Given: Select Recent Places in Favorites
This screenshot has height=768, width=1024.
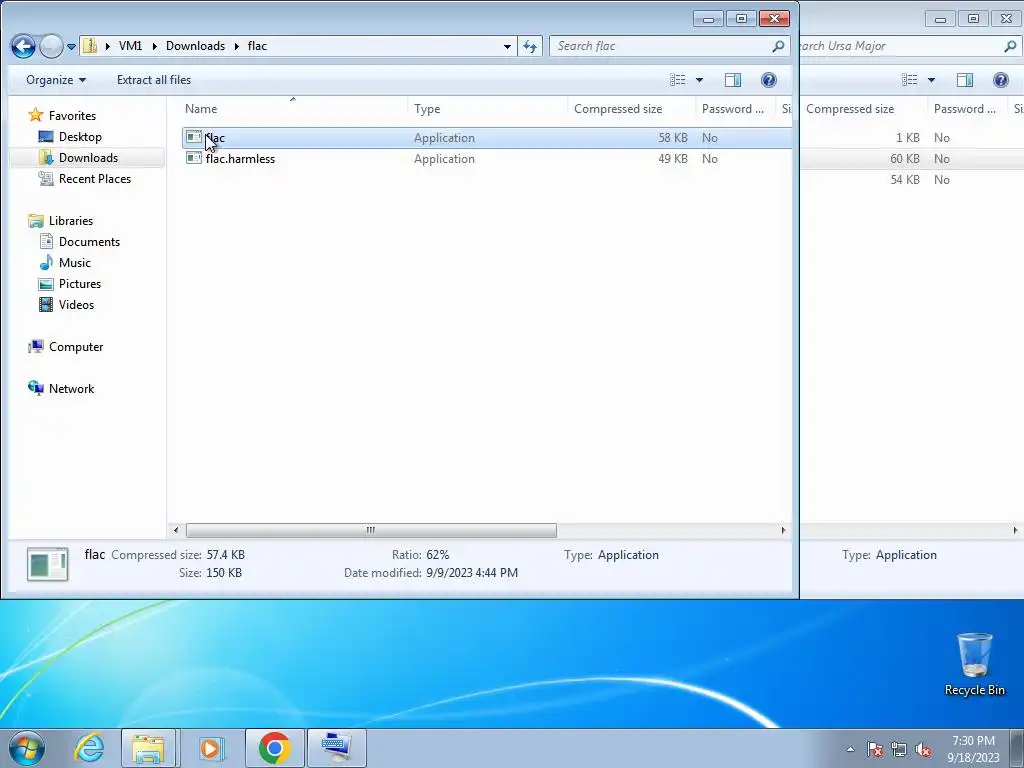Looking at the screenshot, I should point(95,178).
